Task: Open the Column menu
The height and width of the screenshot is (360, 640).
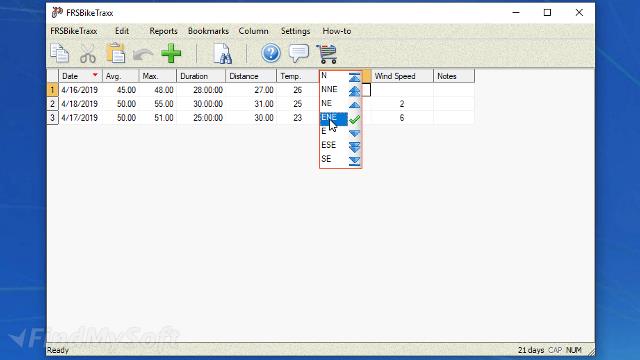Action: pos(253,31)
